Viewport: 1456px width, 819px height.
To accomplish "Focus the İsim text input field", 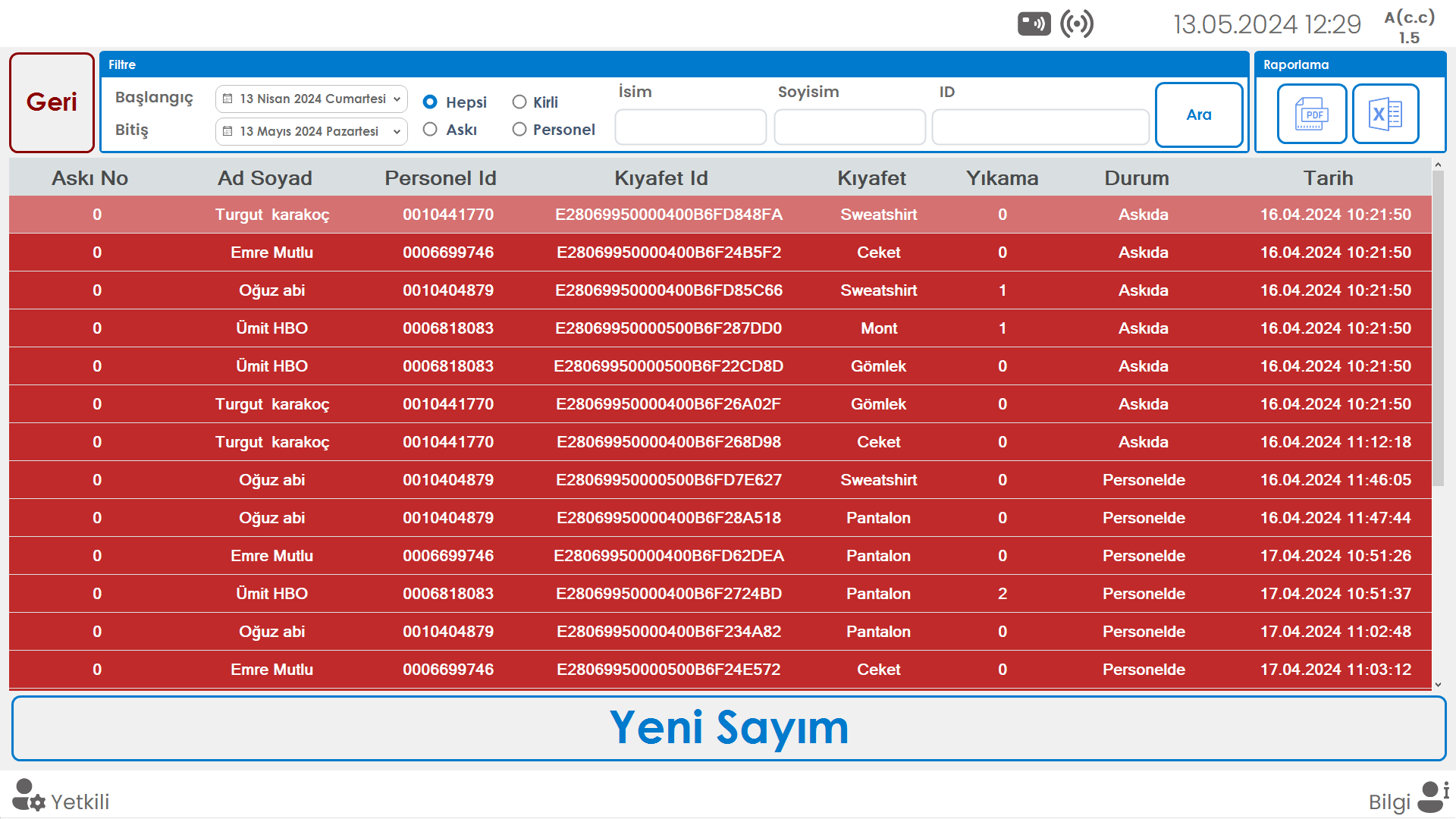I will click(690, 127).
